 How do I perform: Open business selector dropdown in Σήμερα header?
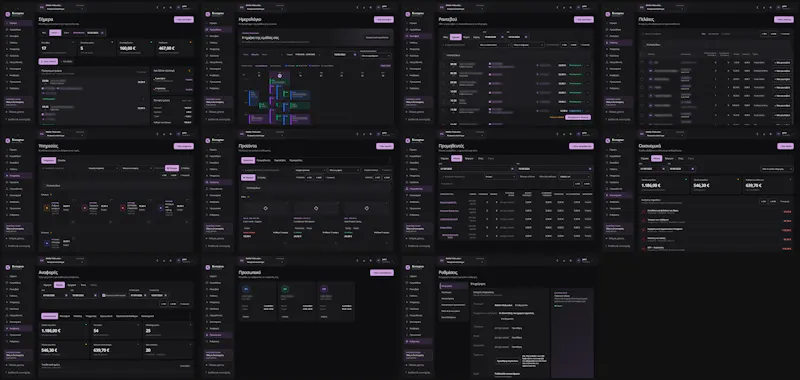click(65, 9)
